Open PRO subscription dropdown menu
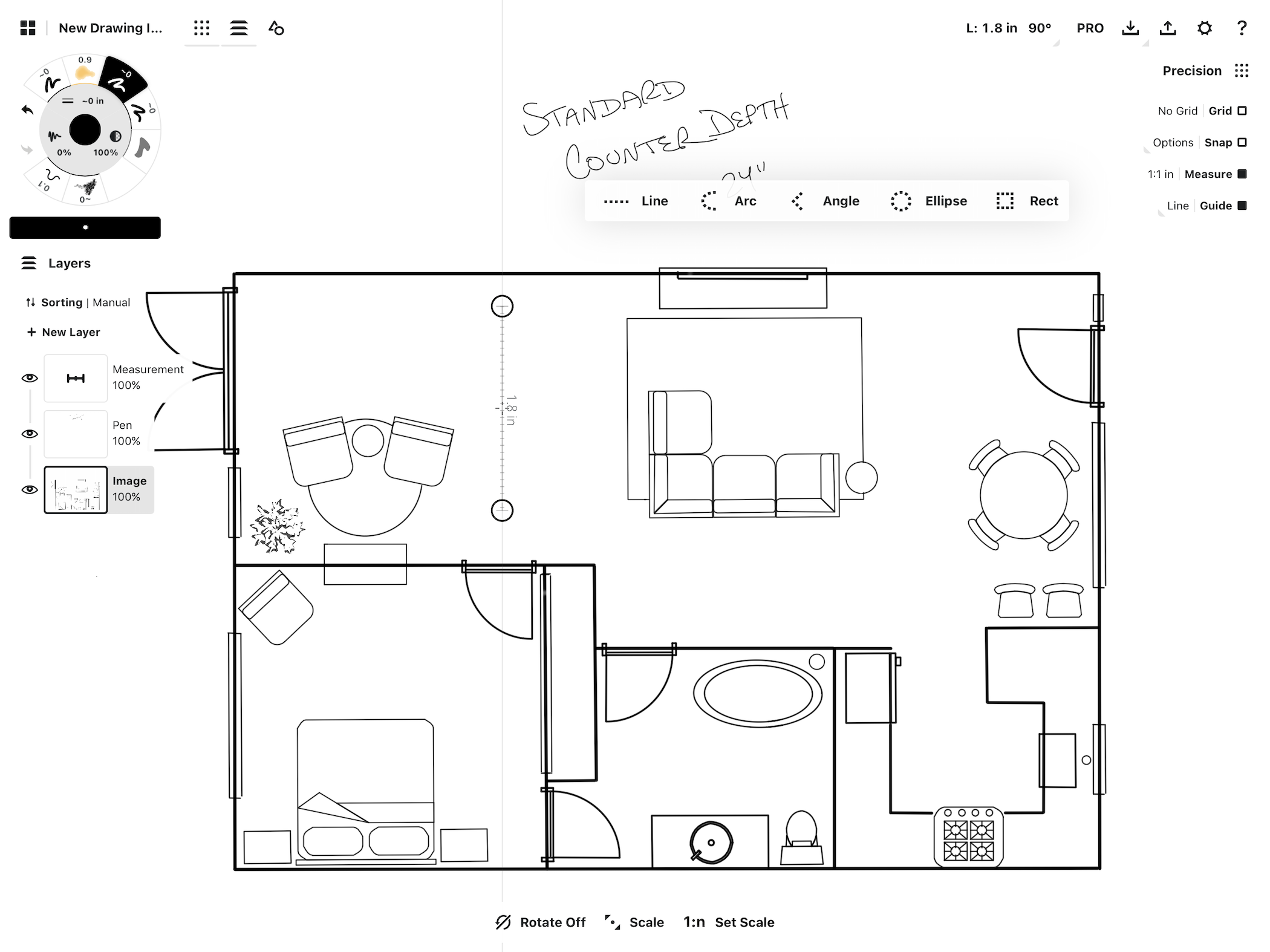1270x952 pixels. (1089, 27)
